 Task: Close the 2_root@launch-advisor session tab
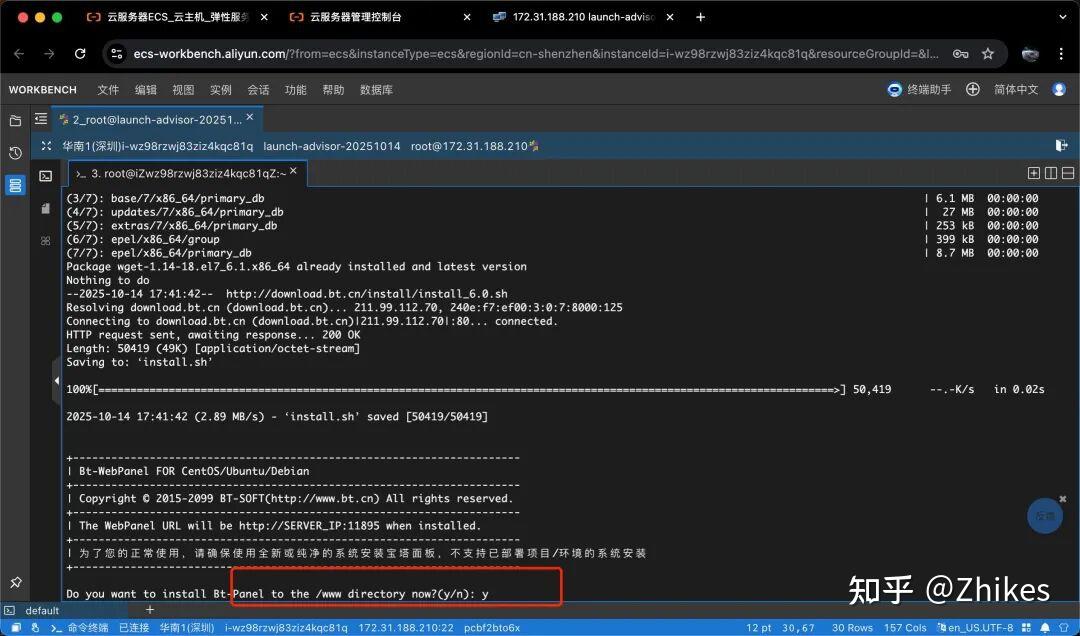(x=250, y=118)
